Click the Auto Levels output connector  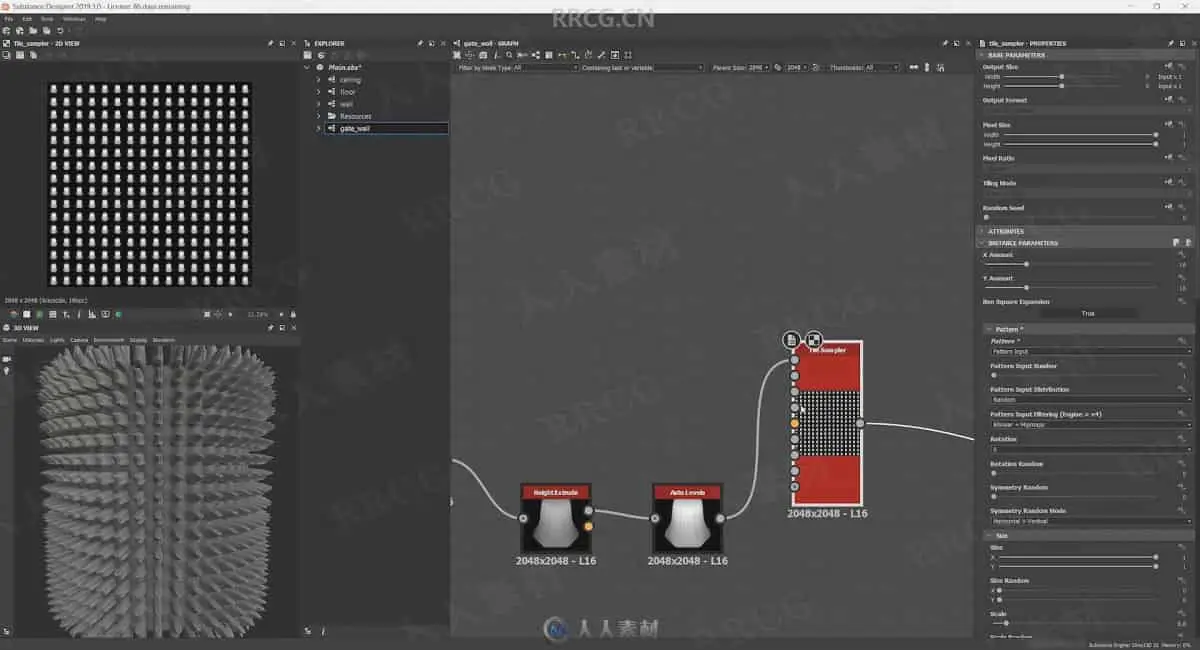point(720,518)
